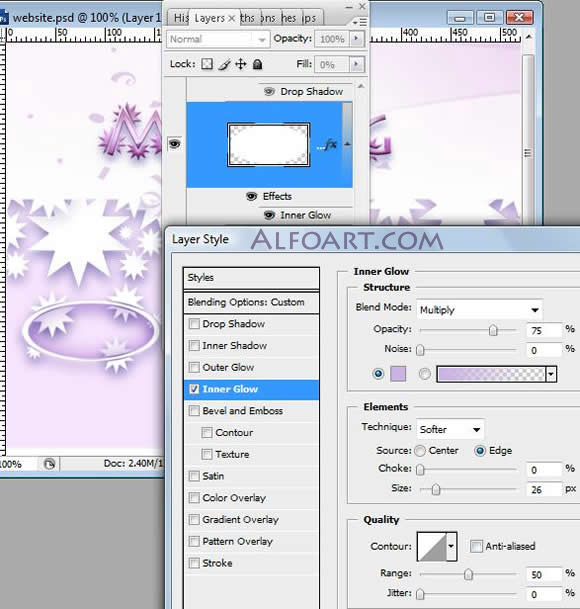Click the fx icon on the selected layer
580x609 pixels.
click(x=330, y=145)
